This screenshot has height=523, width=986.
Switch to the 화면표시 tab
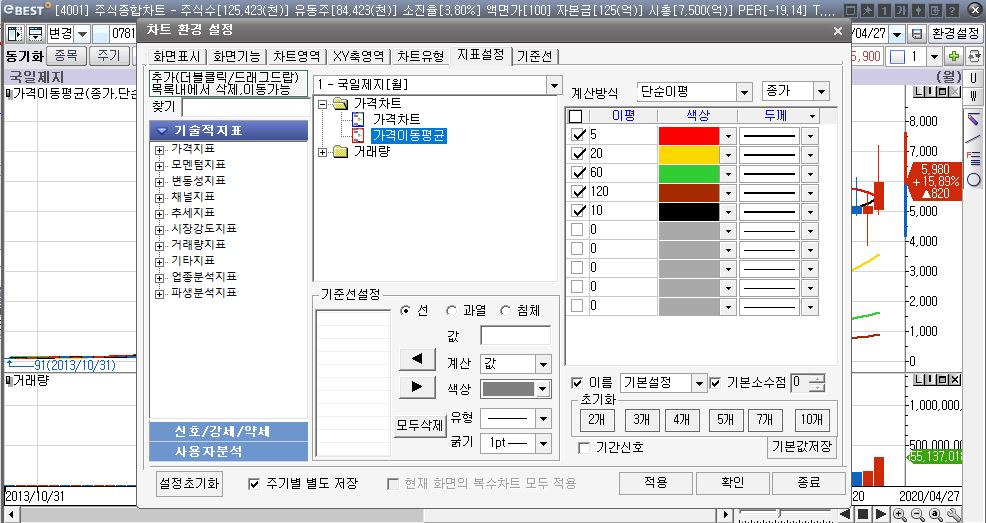point(176,57)
